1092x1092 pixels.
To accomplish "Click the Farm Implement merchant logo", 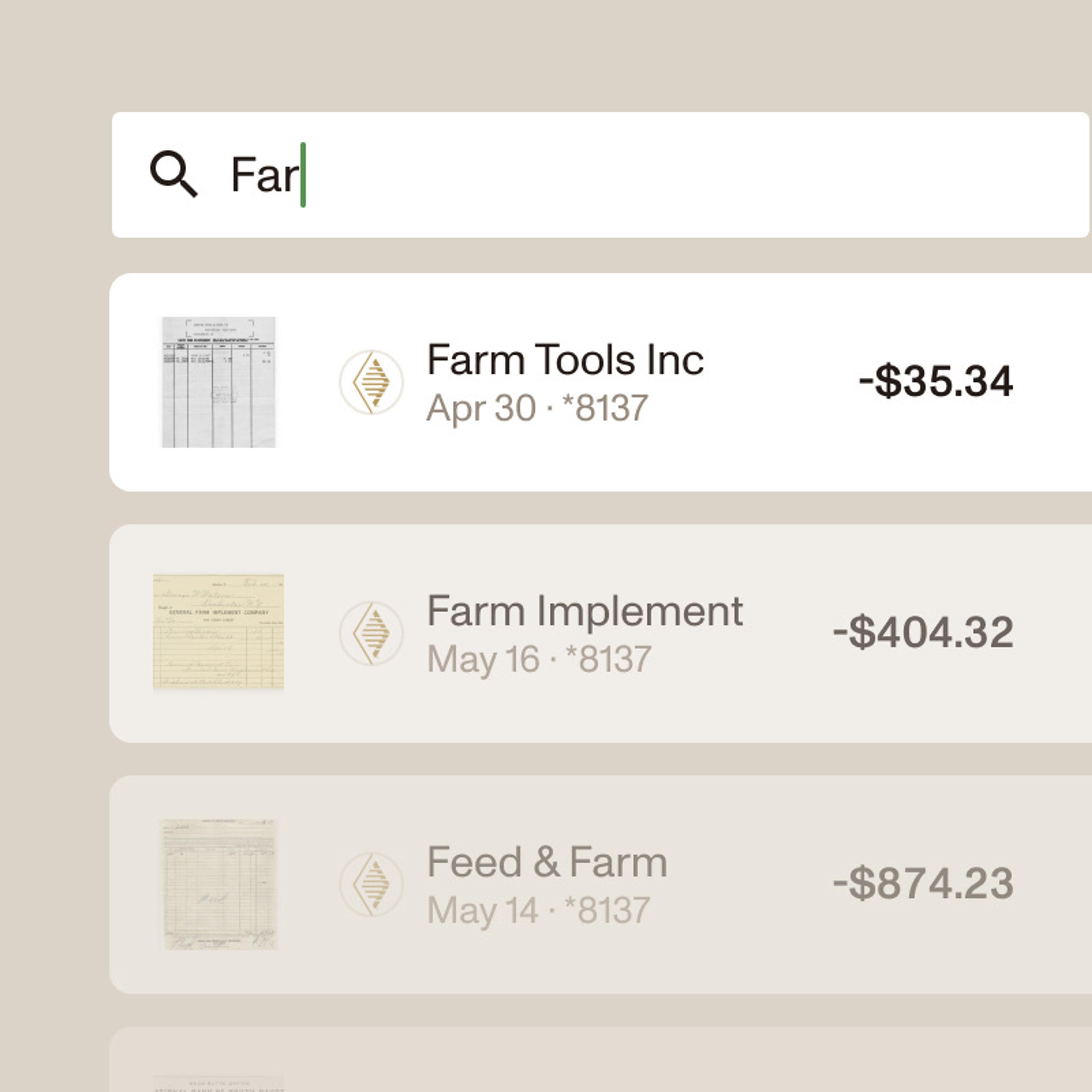I will point(371,633).
